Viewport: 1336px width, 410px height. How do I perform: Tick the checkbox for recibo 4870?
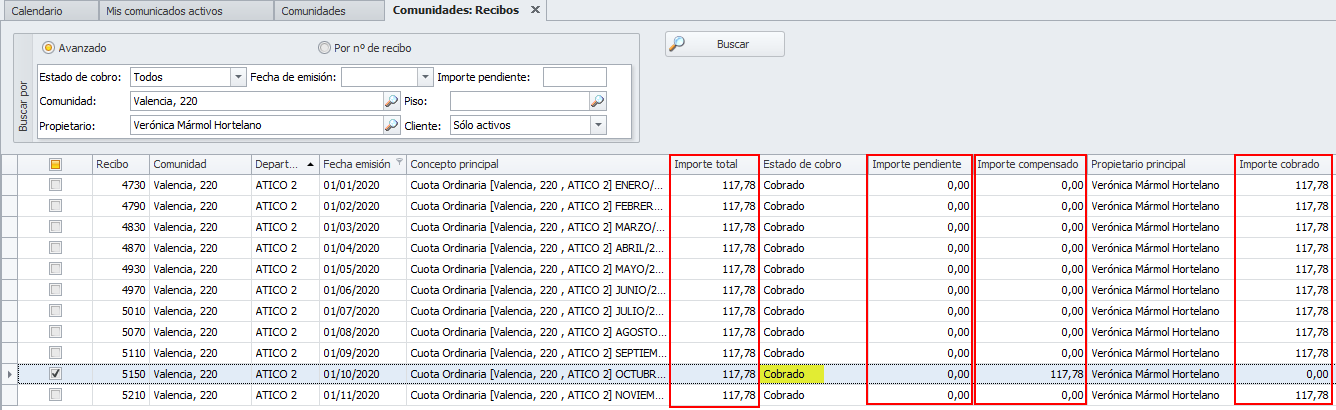[56, 248]
